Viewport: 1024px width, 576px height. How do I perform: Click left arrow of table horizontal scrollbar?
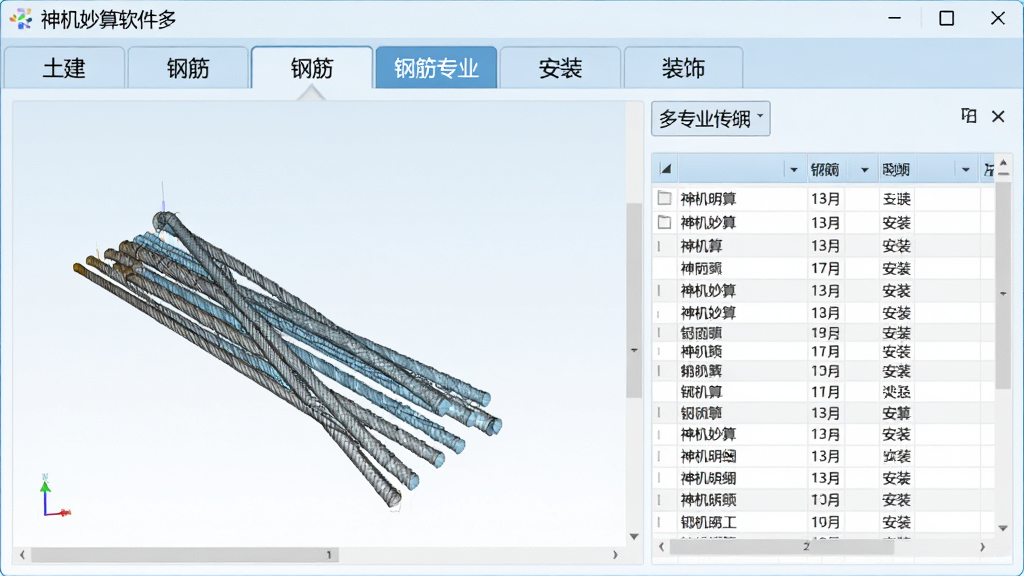(662, 547)
